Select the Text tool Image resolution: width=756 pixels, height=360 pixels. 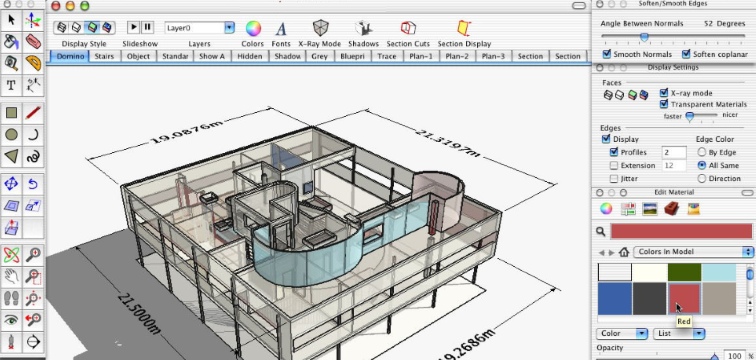tap(11, 85)
